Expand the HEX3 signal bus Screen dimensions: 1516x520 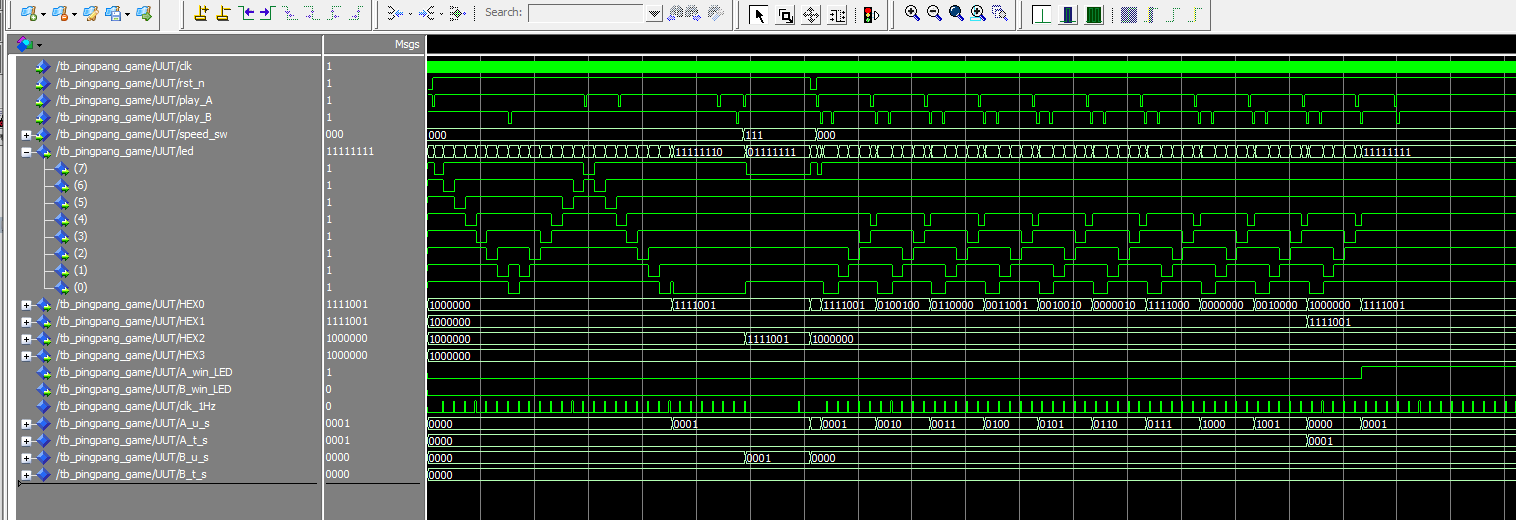[x=26, y=356]
